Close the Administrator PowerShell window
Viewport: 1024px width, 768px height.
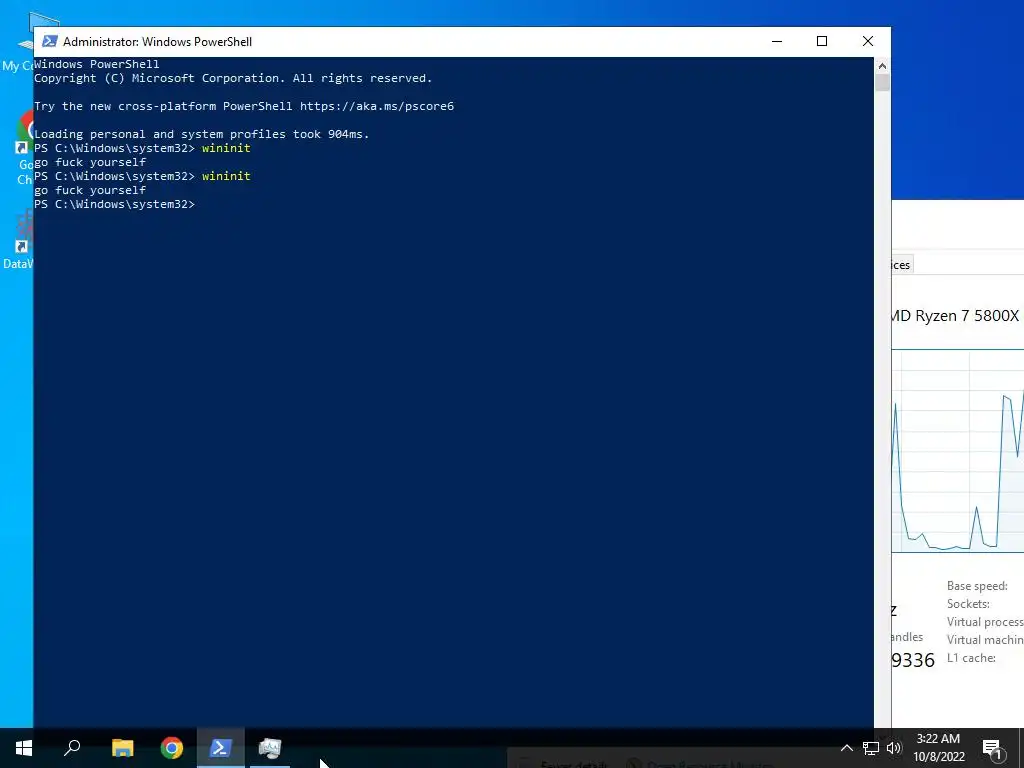(x=868, y=41)
